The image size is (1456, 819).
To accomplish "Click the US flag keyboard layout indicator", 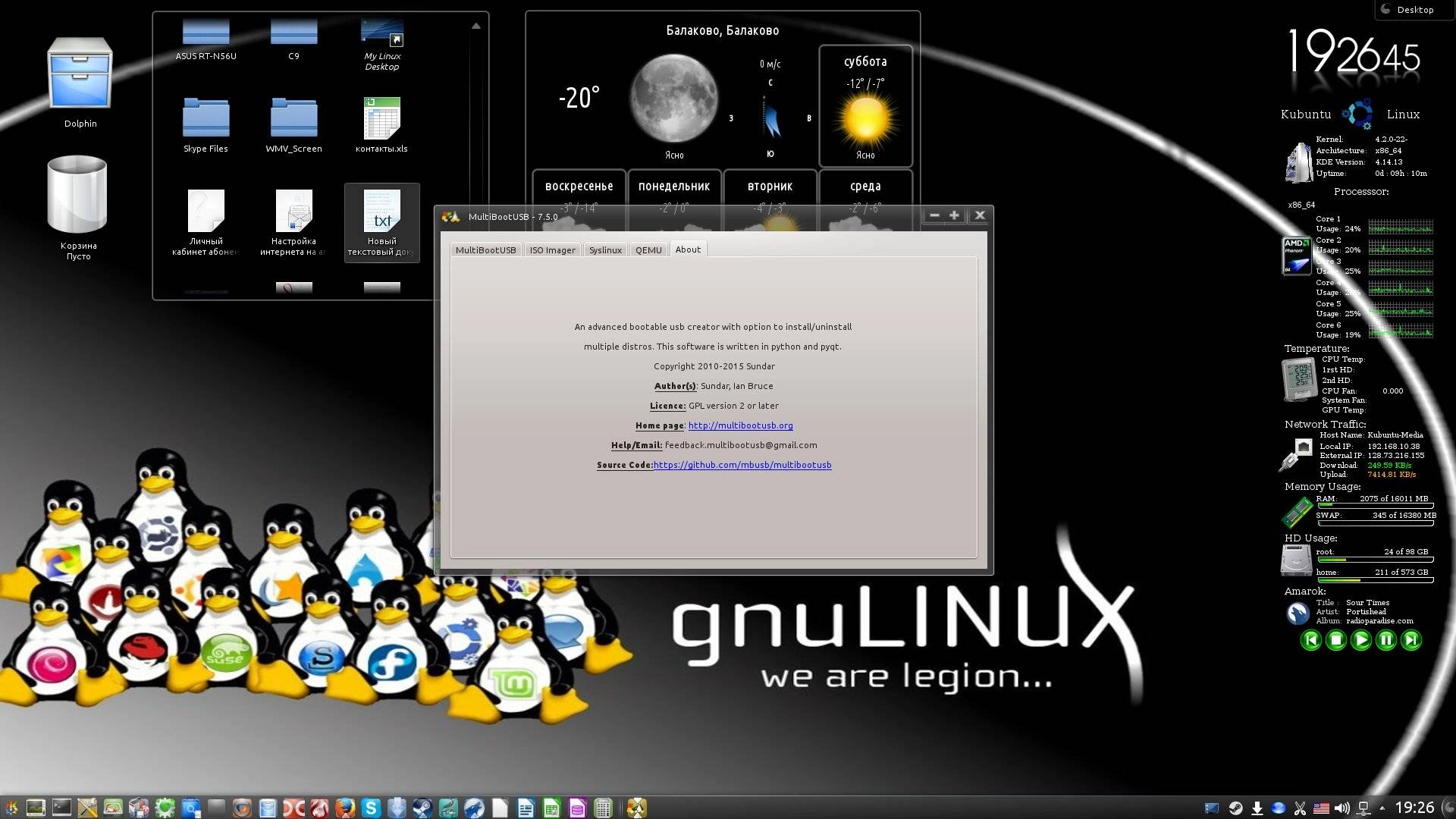I will coord(1321,808).
